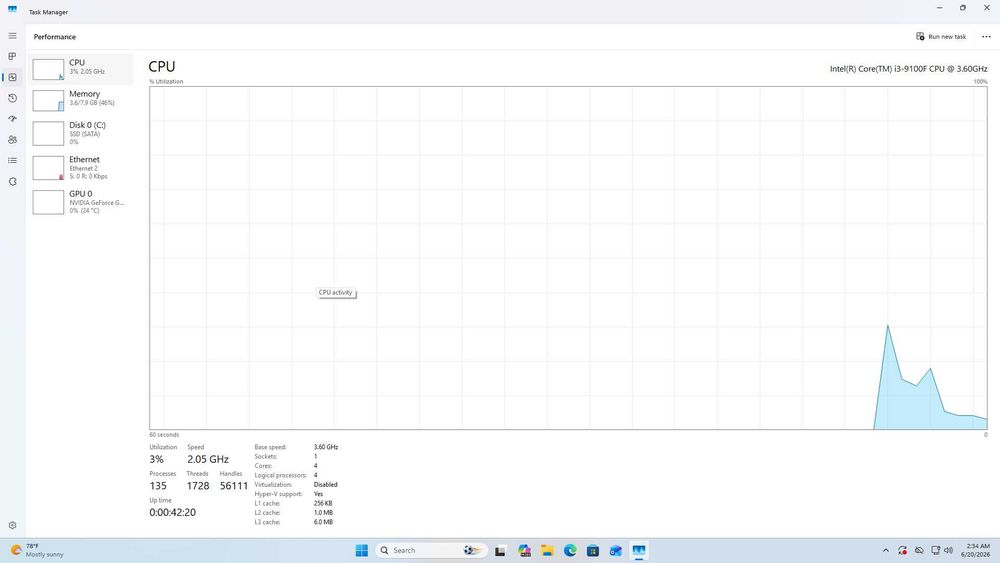Open Task View on the taskbar

click(500, 550)
